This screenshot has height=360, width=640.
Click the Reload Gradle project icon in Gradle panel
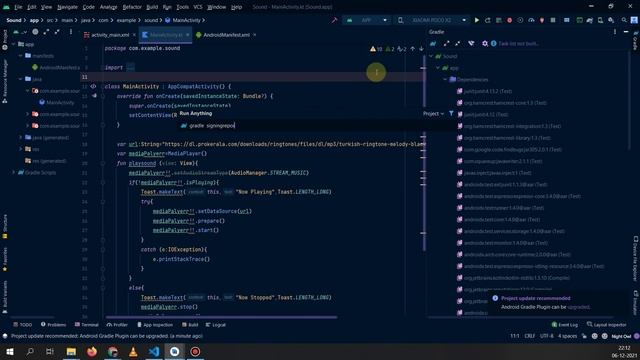tap(433, 43)
